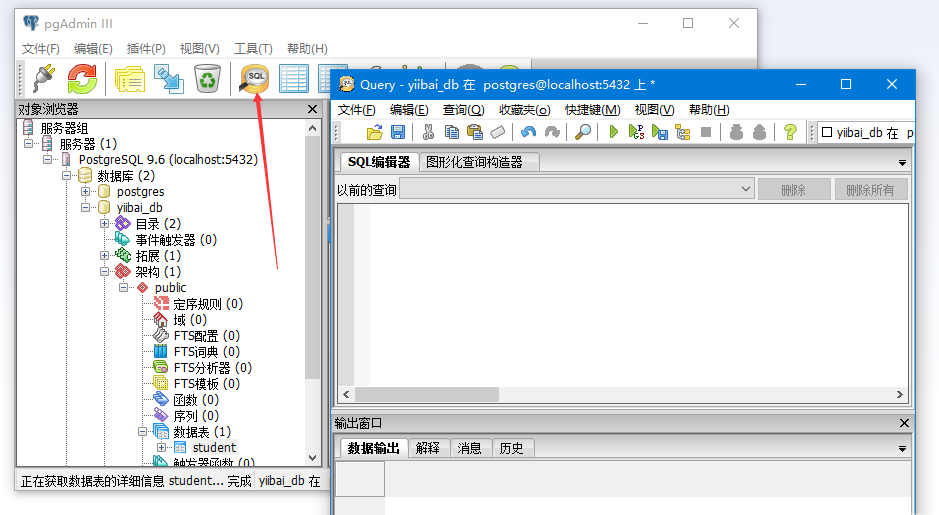Refresh the selected object in pgAdmin

pyautogui.click(x=82, y=78)
